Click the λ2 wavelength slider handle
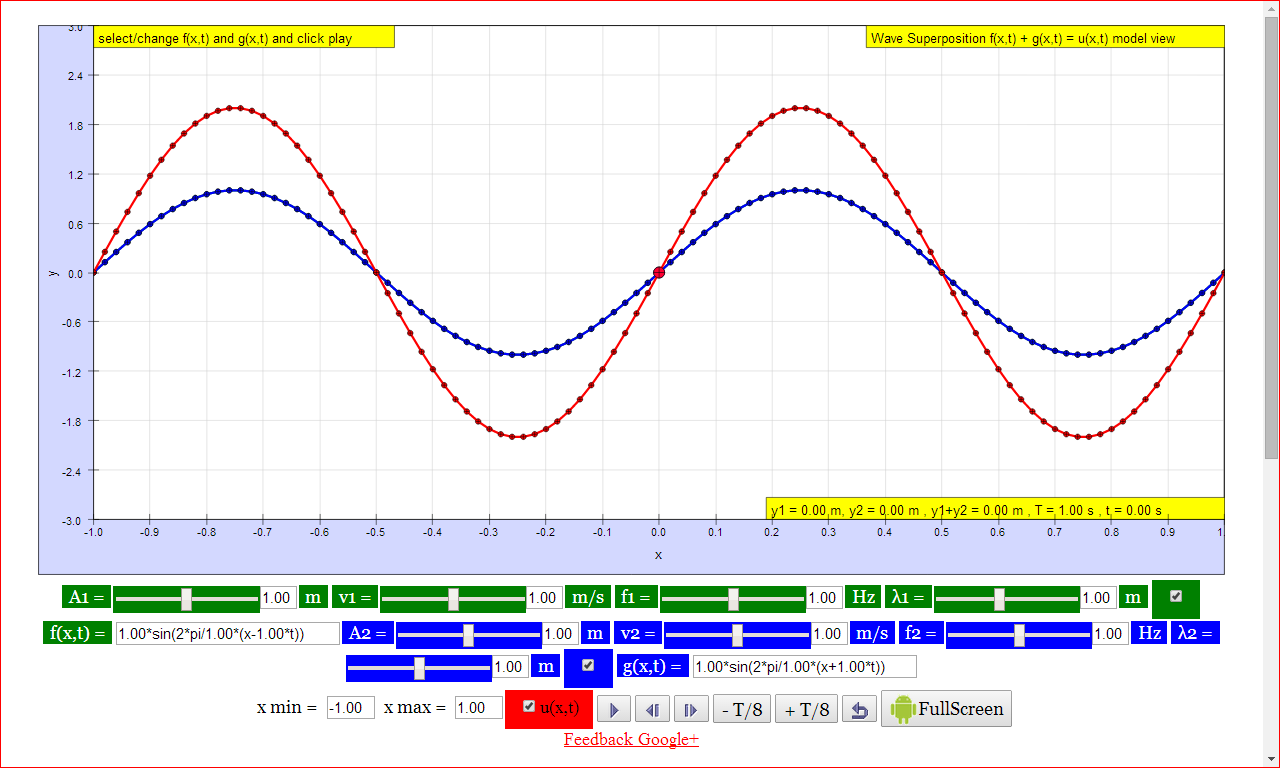The image size is (1280, 768). [x=419, y=666]
